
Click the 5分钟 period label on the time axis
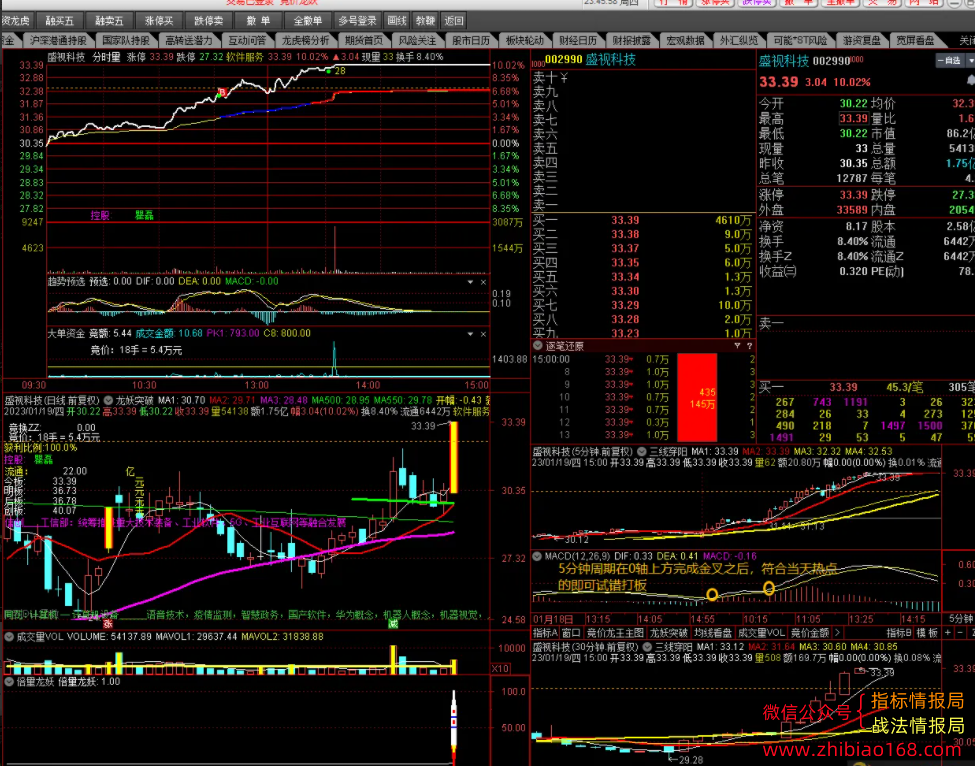pyautogui.click(x=961, y=619)
